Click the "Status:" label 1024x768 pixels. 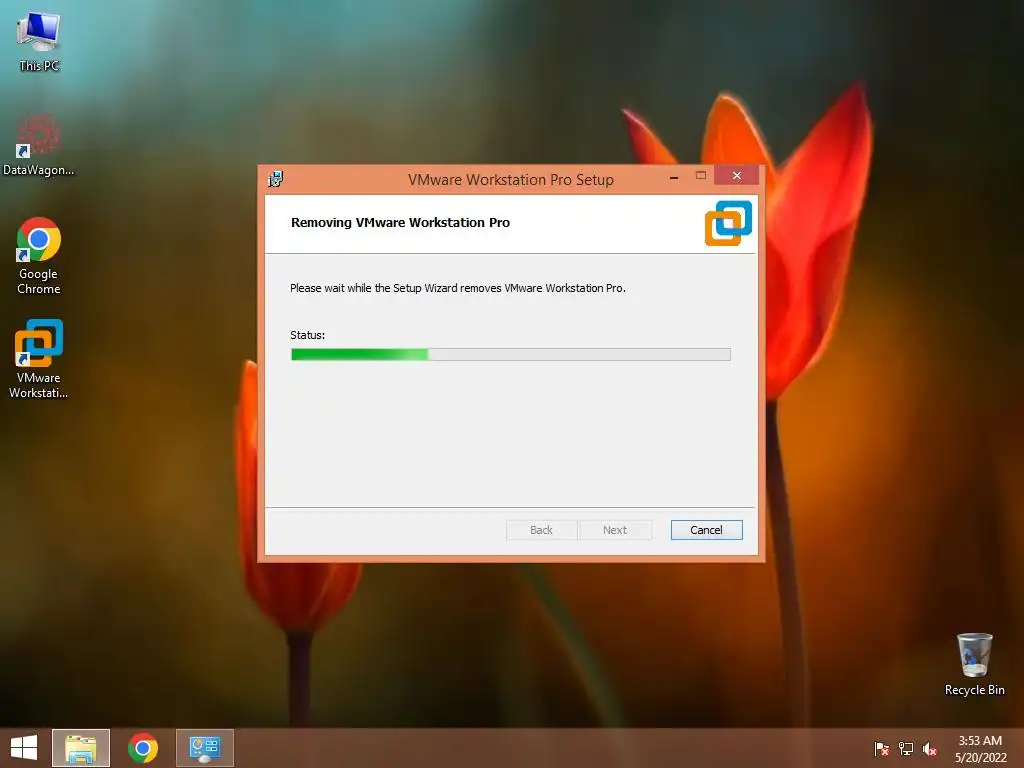coord(308,335)
